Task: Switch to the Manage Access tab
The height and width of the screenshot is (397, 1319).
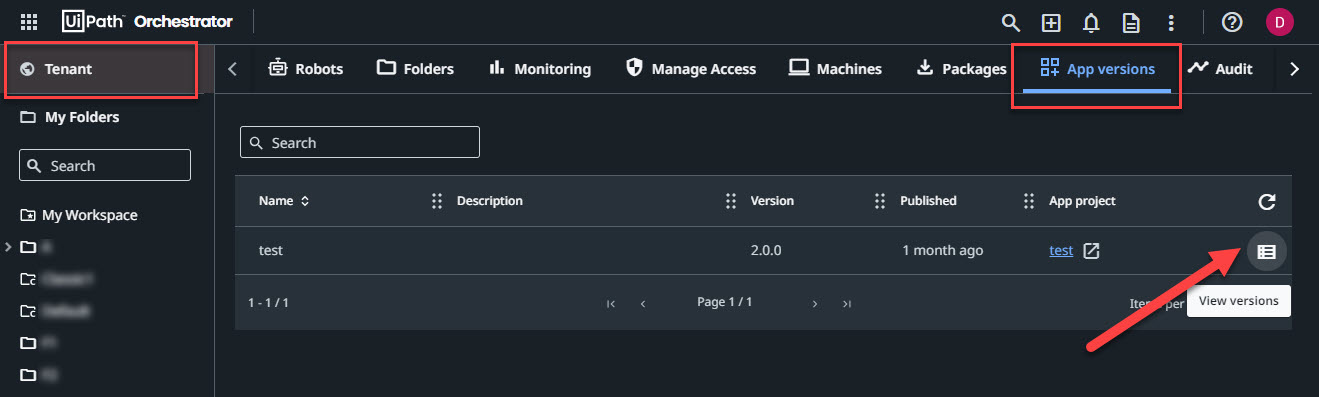Action: tap(690, 69)
